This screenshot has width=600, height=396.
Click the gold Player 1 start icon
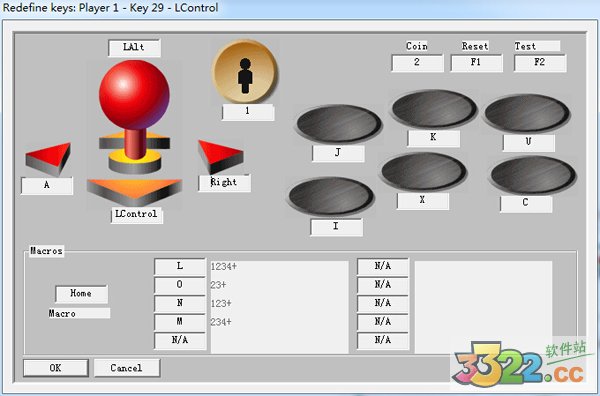[x=245, y=72]
